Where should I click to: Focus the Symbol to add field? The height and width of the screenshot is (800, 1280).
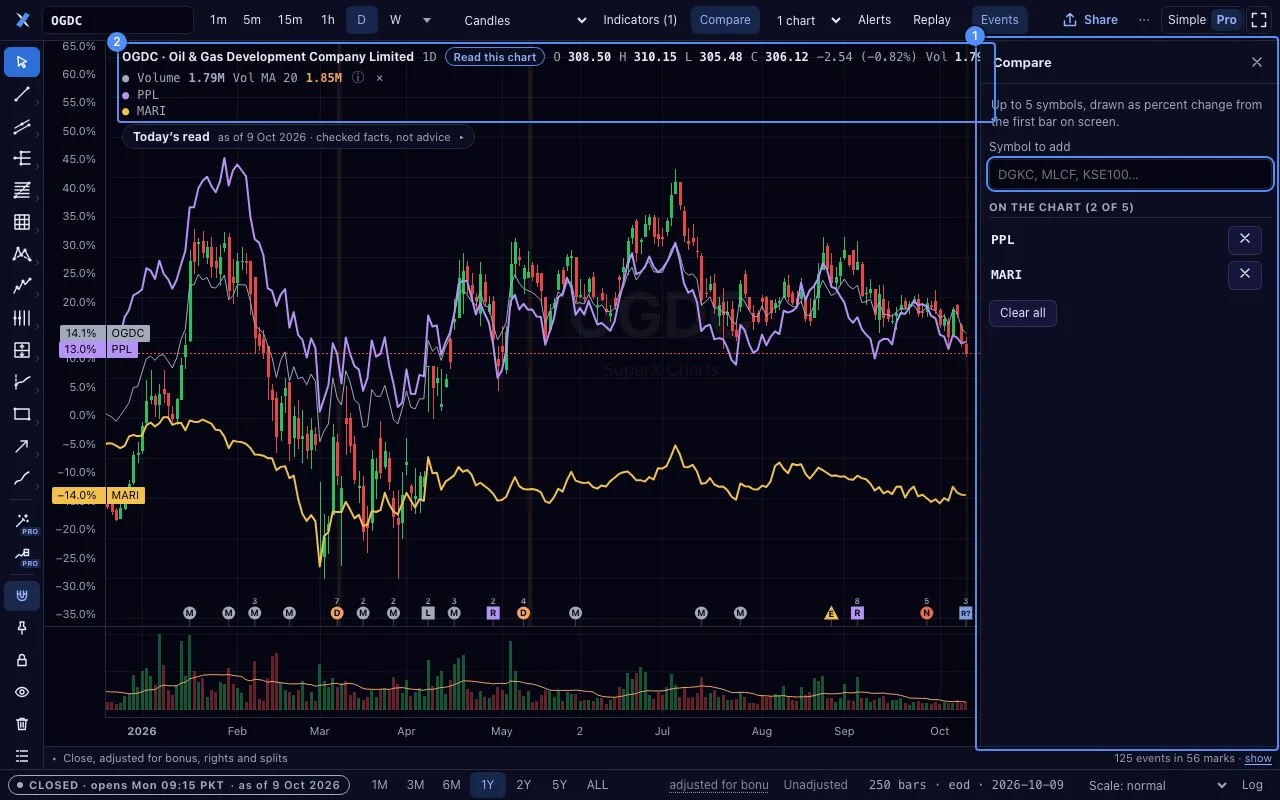click(1130, 174)
